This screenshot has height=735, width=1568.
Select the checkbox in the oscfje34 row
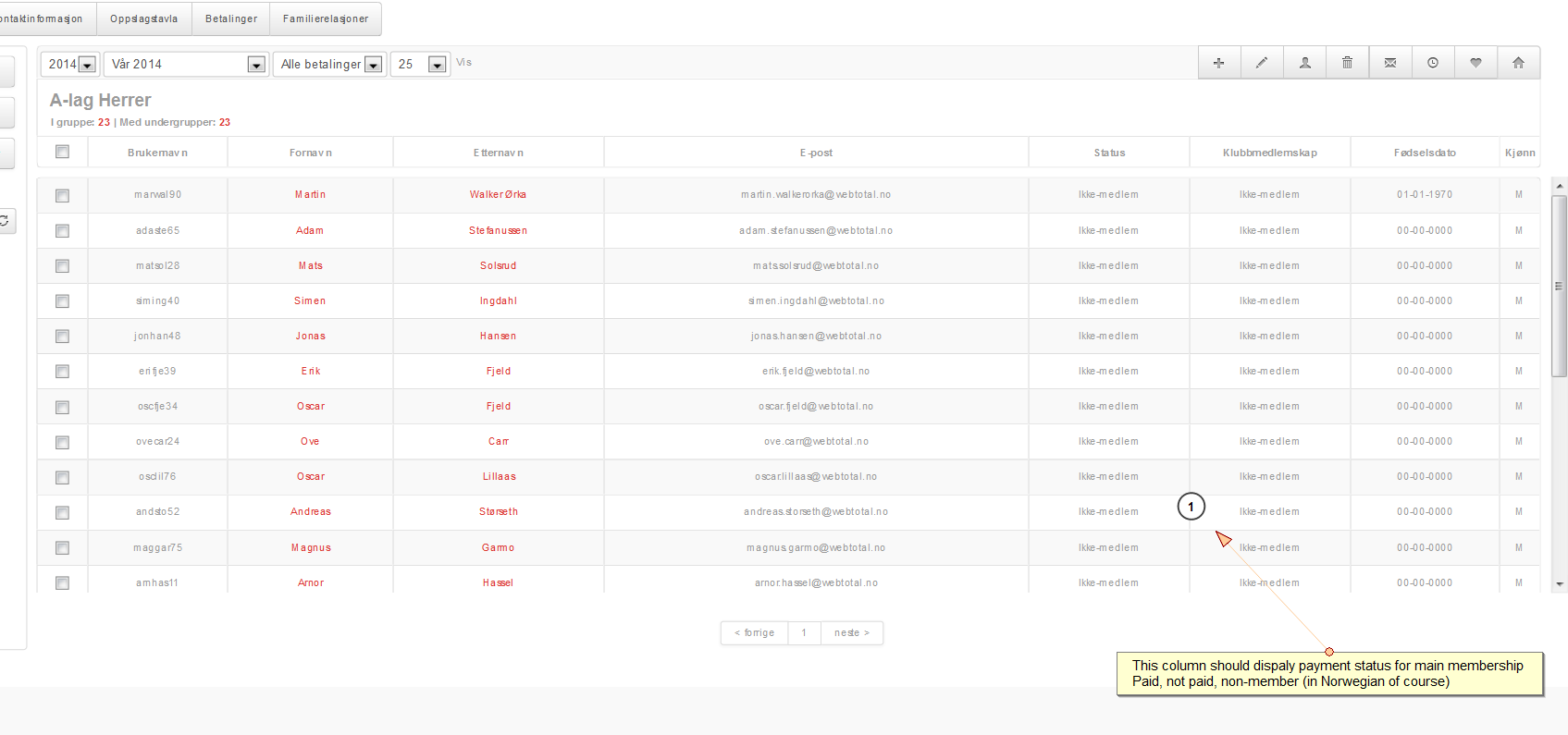tap(62, 407)
